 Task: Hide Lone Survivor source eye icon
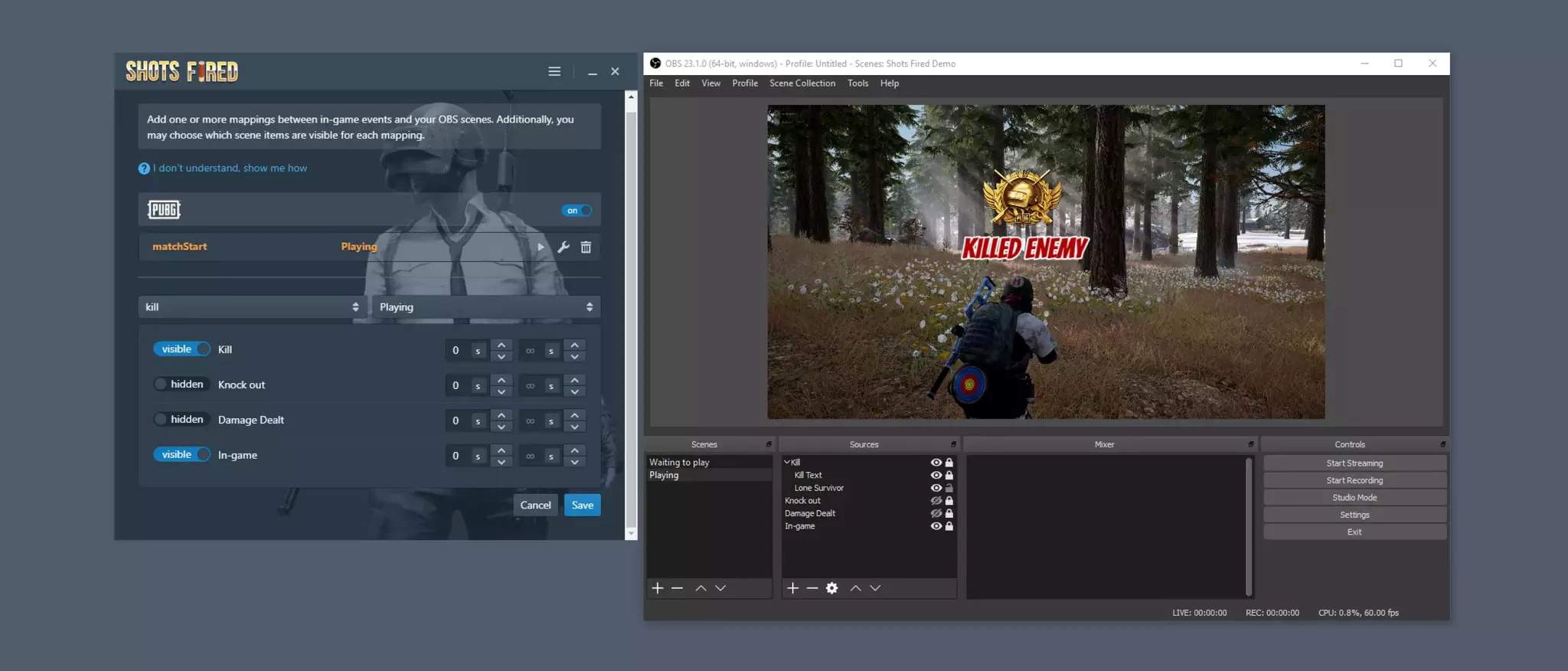(x=936, y=488)
